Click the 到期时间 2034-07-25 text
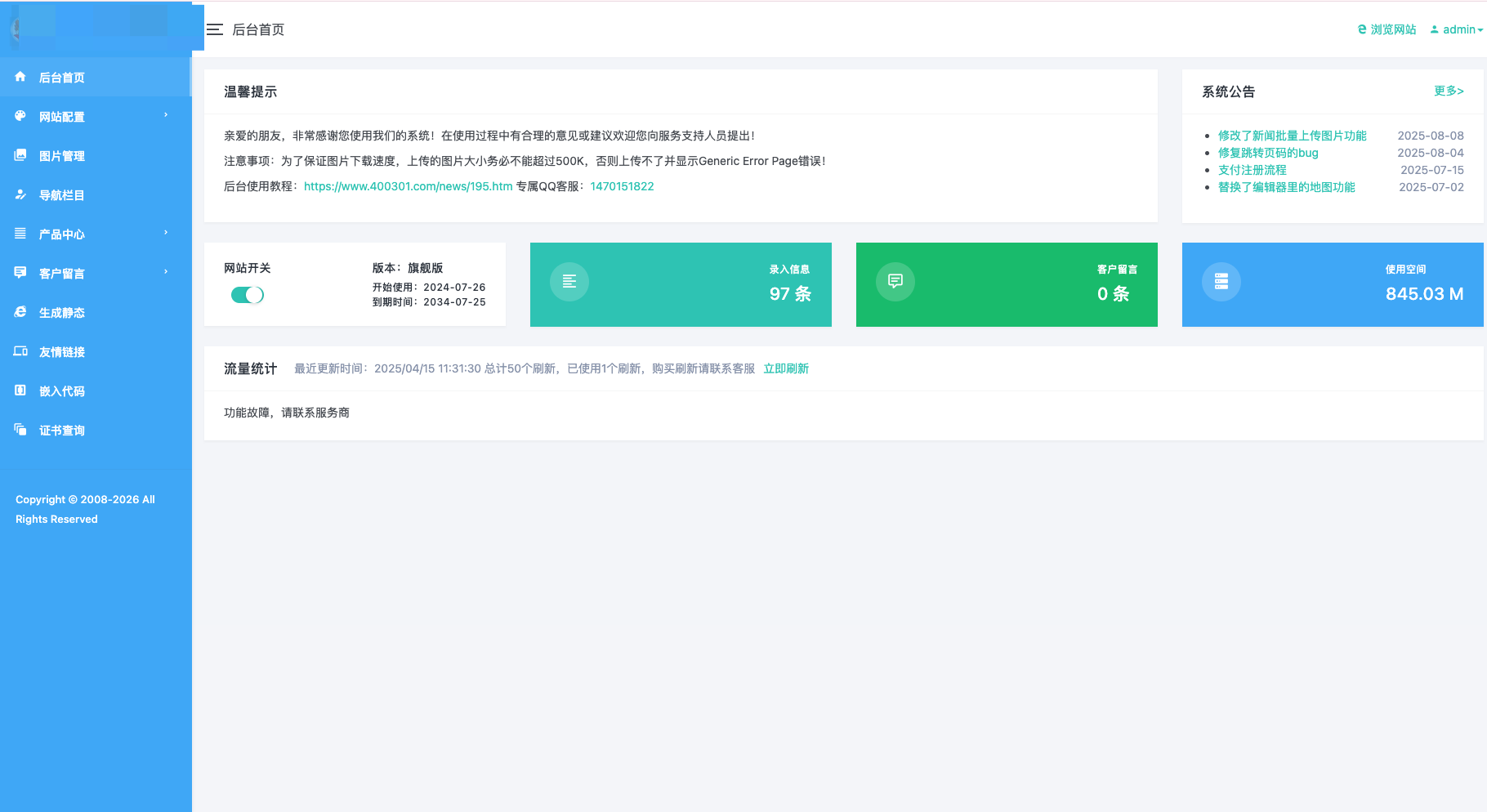This screenshot has height=812, width=1487. point(429,302)
